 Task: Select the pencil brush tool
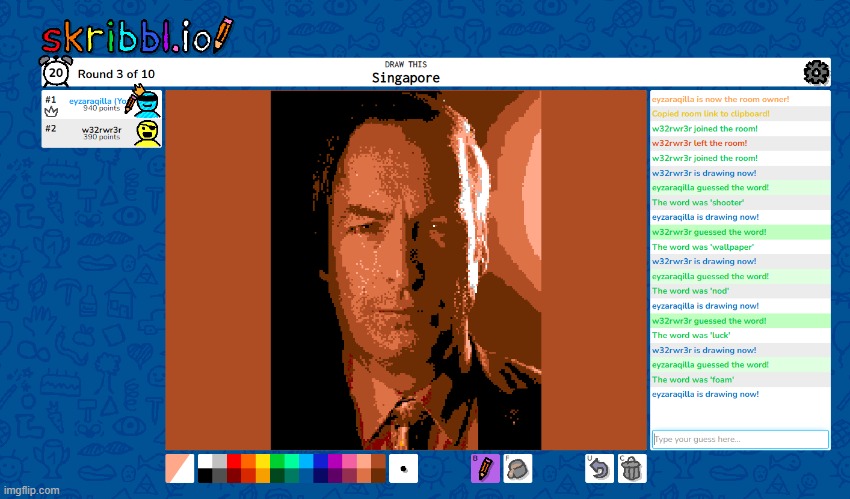click(x=485, y=468)
